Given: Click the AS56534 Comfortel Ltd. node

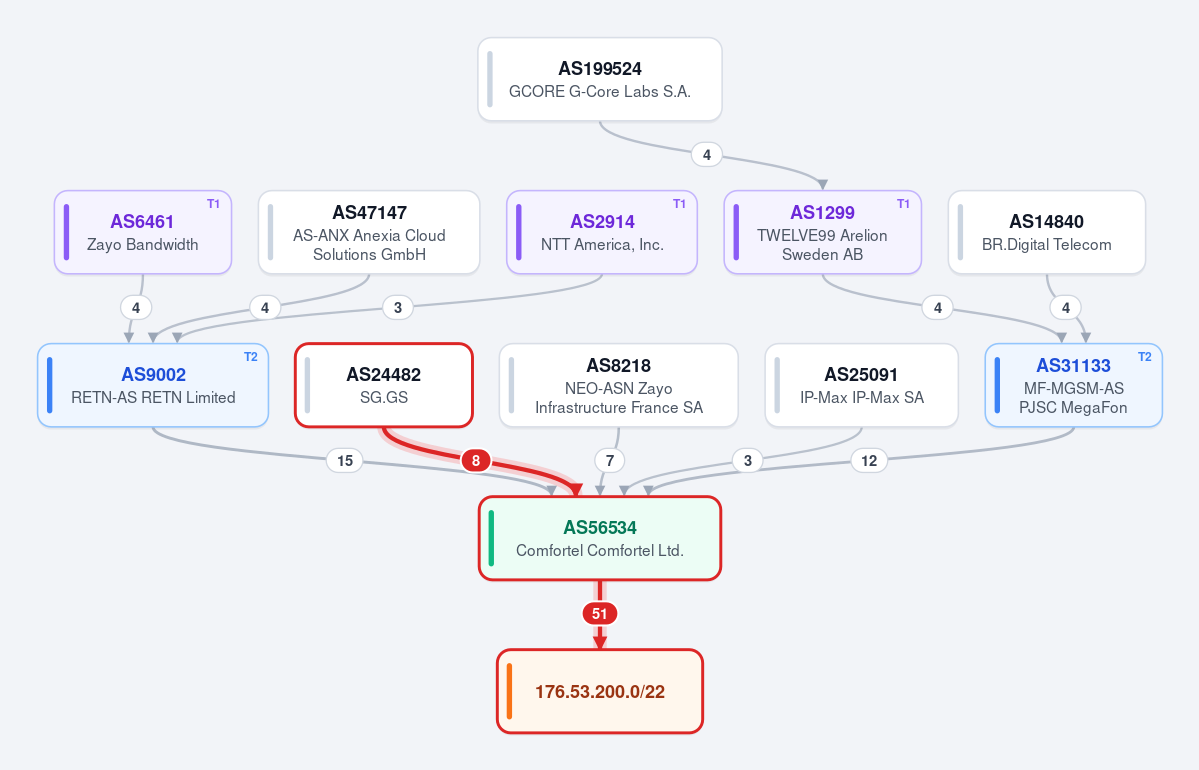Looking at the screenshot, I should 600,538.
